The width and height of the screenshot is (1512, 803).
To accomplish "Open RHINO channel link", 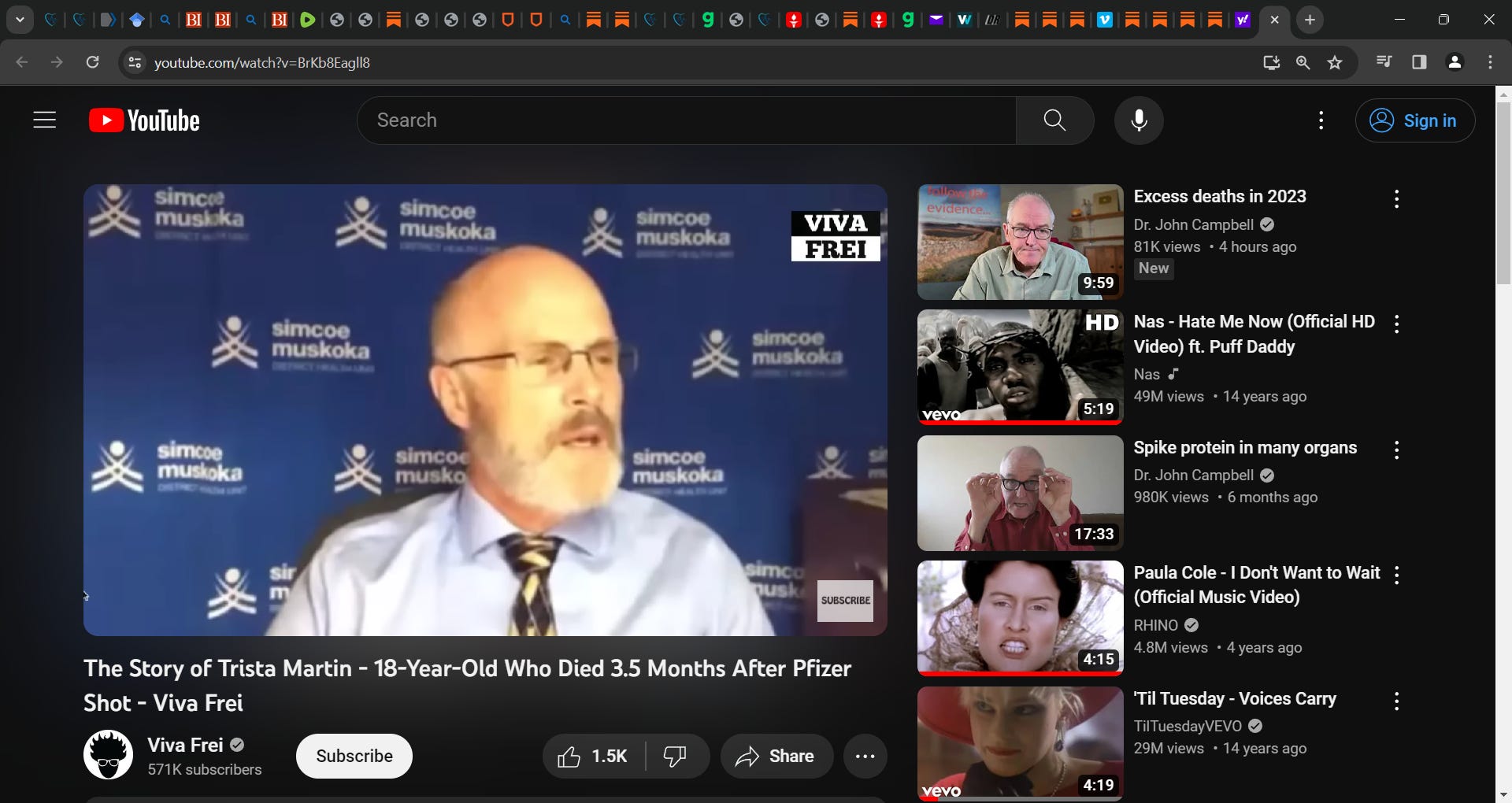I will pos(1155,626).
